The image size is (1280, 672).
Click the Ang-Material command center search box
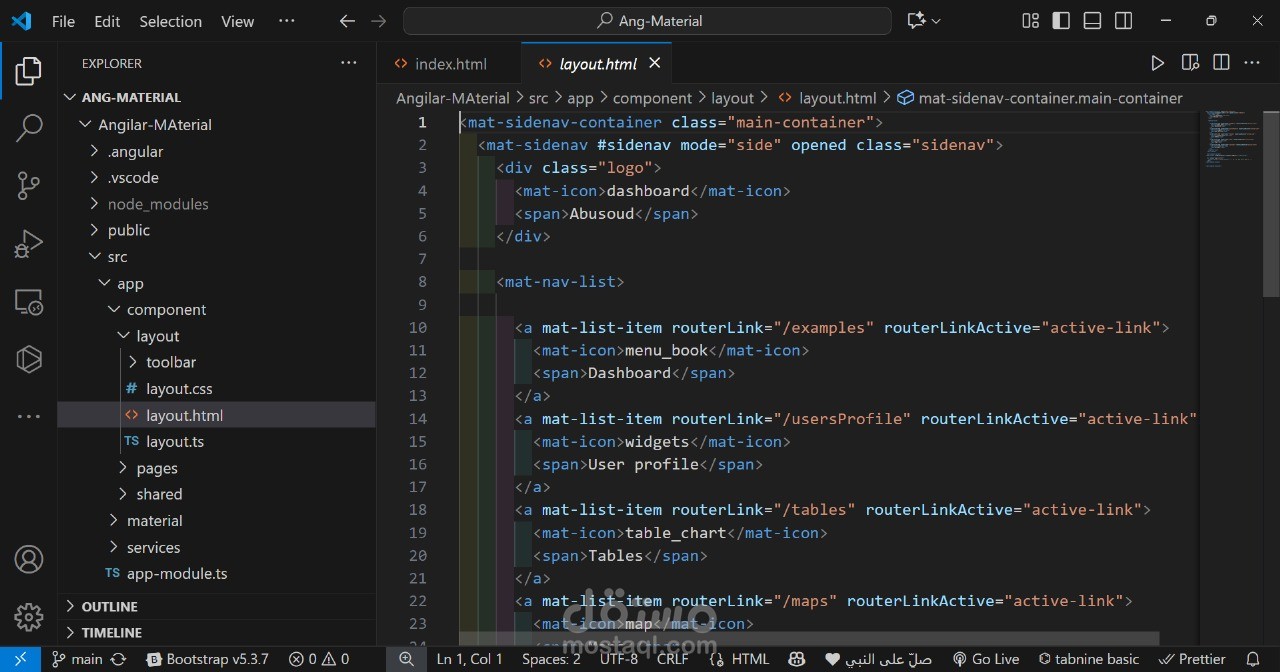click(647, 21)
